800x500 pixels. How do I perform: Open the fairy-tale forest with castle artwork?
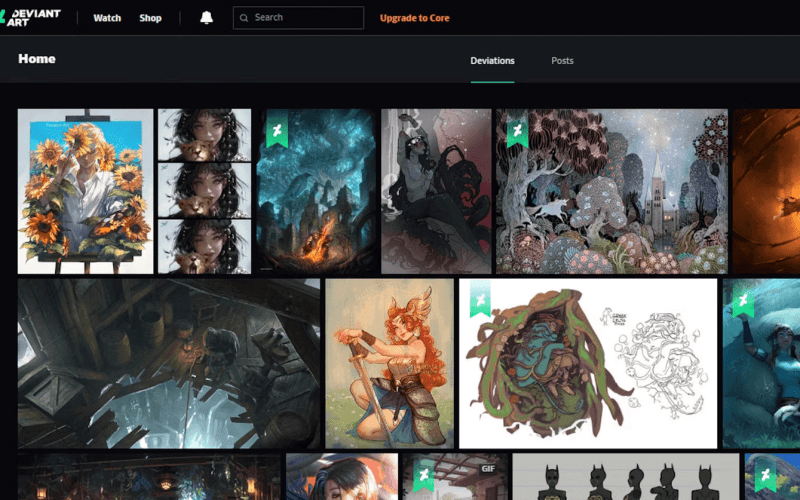coord(612,191)
